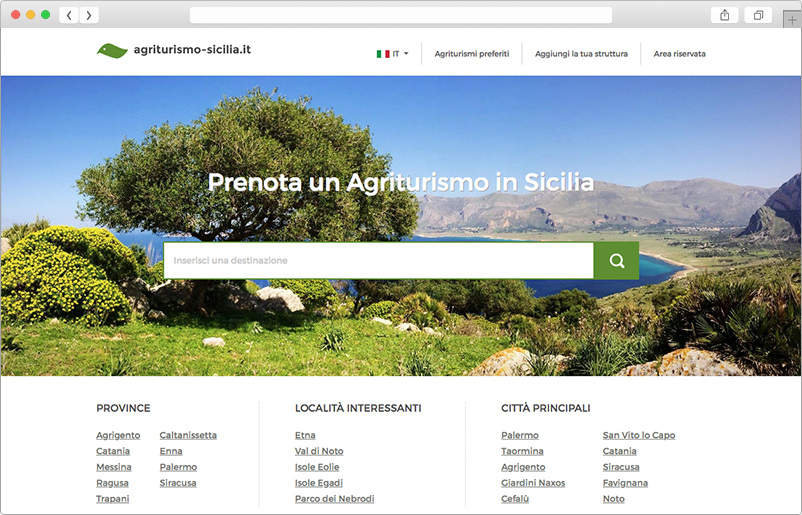Select the Caltanissetta province link
Image resolution: width=802 pixels, height=515 pixels.
coord(188,435)
